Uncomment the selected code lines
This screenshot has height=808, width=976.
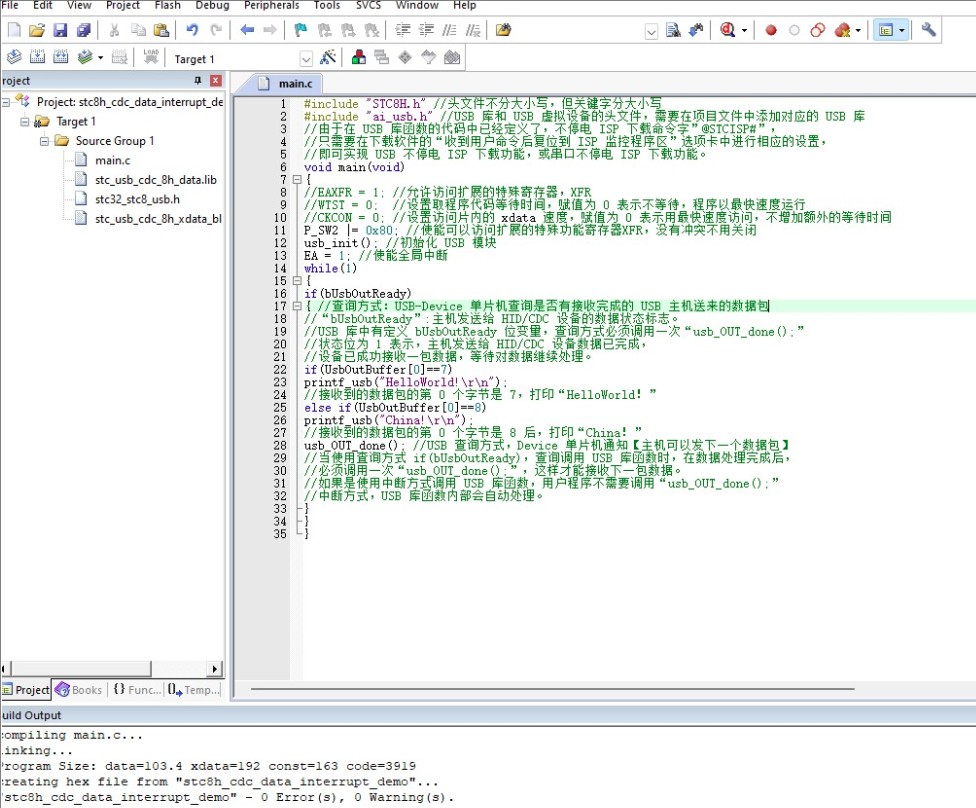(x=472, y=30)
